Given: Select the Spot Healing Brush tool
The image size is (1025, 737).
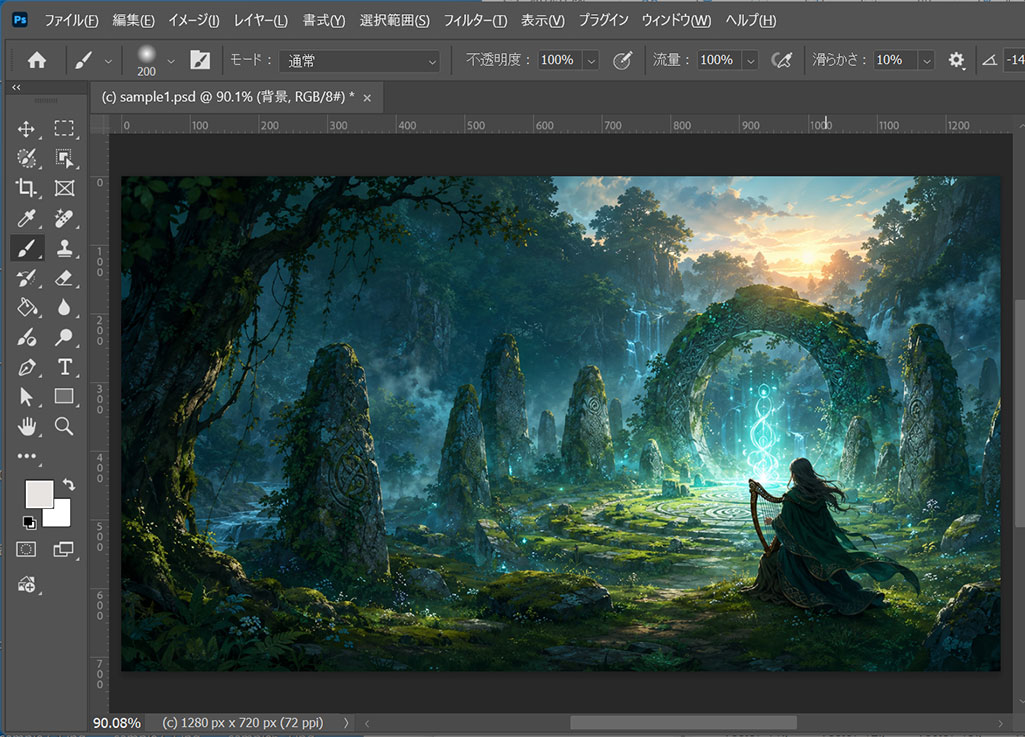Looking at the screenshot, I should click(64, 218).
